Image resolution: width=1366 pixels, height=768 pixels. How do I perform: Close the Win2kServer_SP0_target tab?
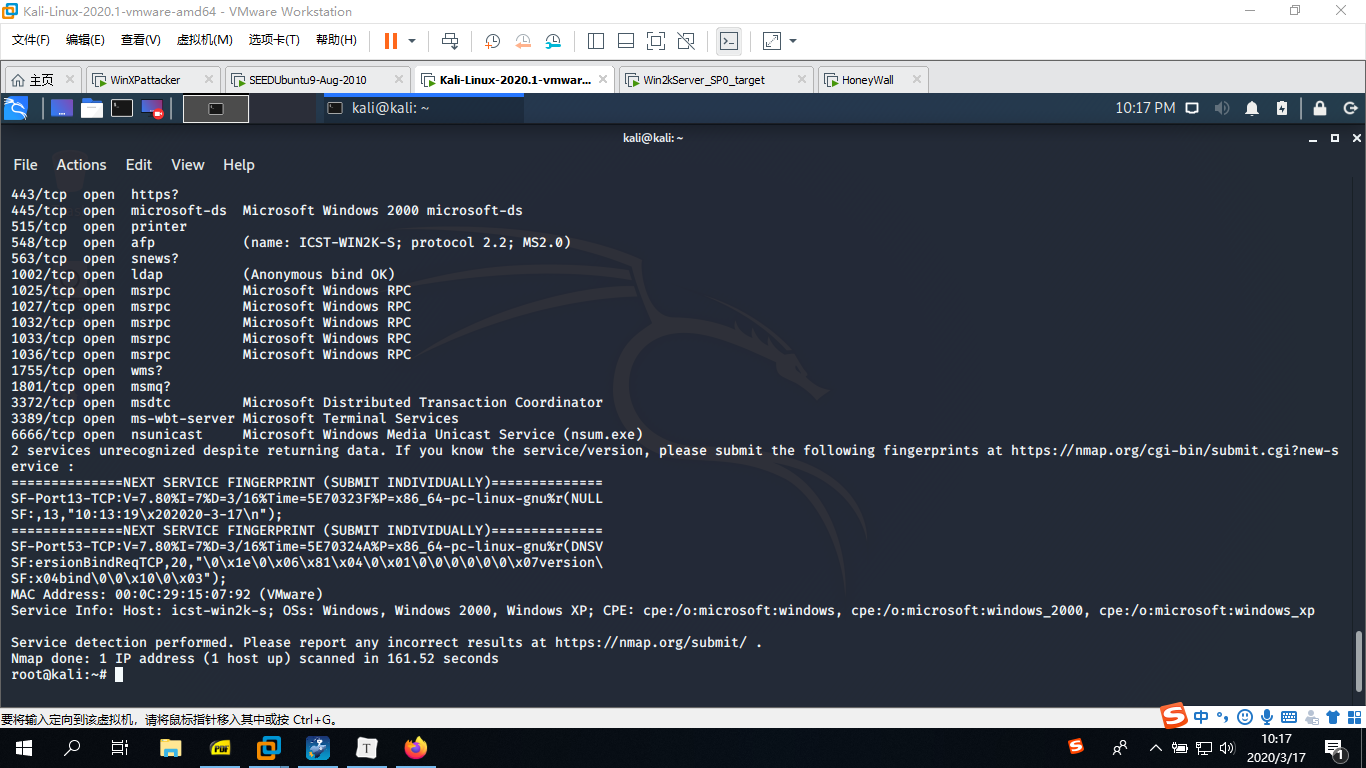(x=802, y=80)
